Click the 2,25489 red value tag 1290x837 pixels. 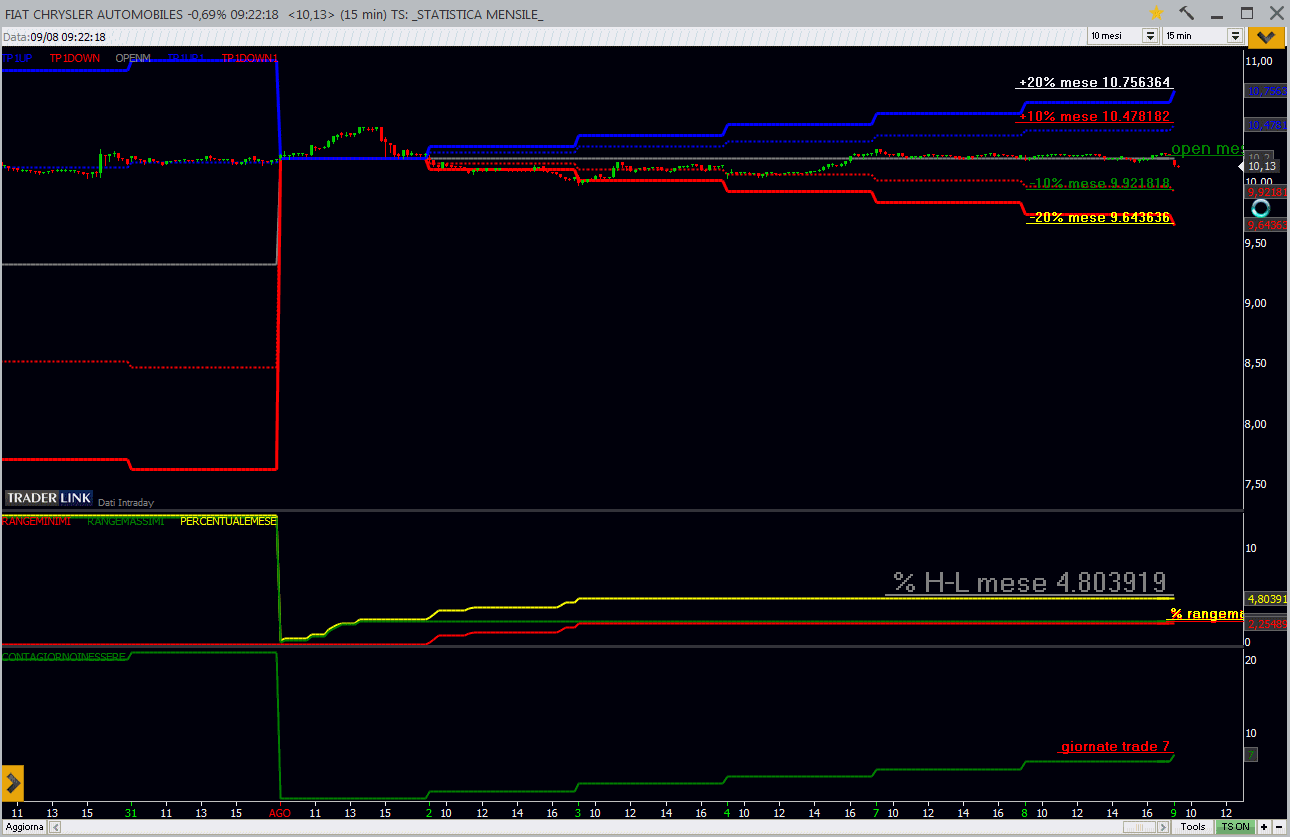(1266, 623)
